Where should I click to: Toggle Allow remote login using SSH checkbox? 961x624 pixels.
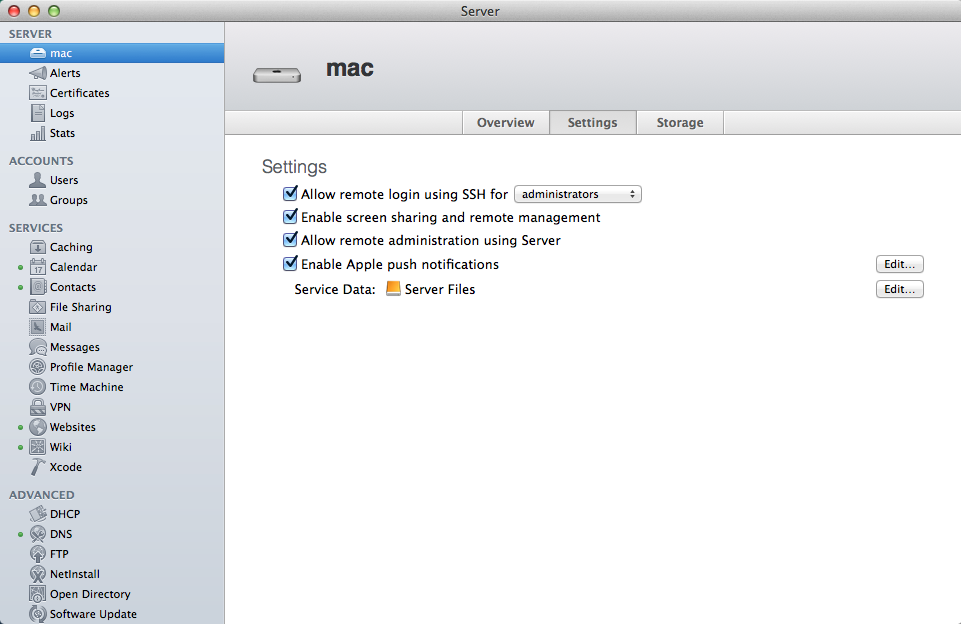click(x=291, y=194)
